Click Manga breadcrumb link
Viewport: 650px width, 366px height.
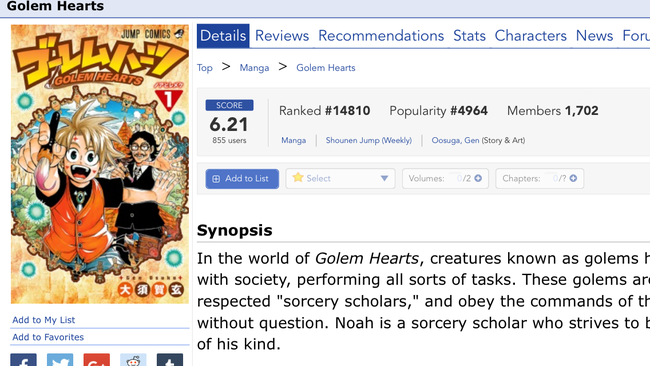coord(254,68)
